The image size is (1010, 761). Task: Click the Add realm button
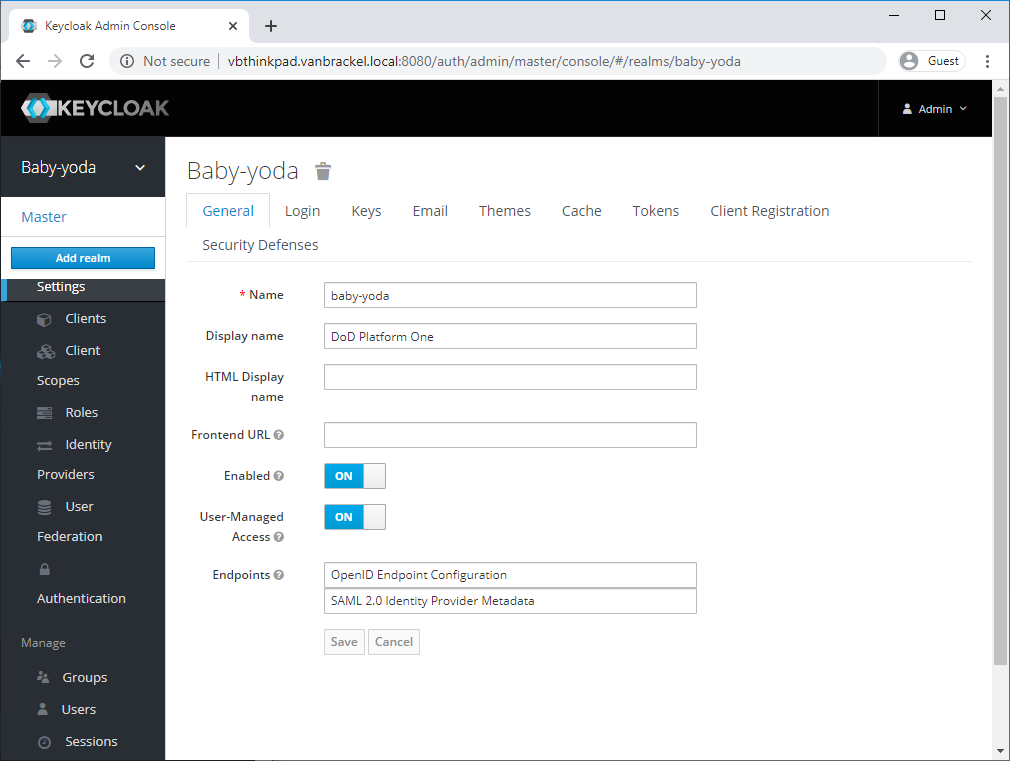[83, 258]
